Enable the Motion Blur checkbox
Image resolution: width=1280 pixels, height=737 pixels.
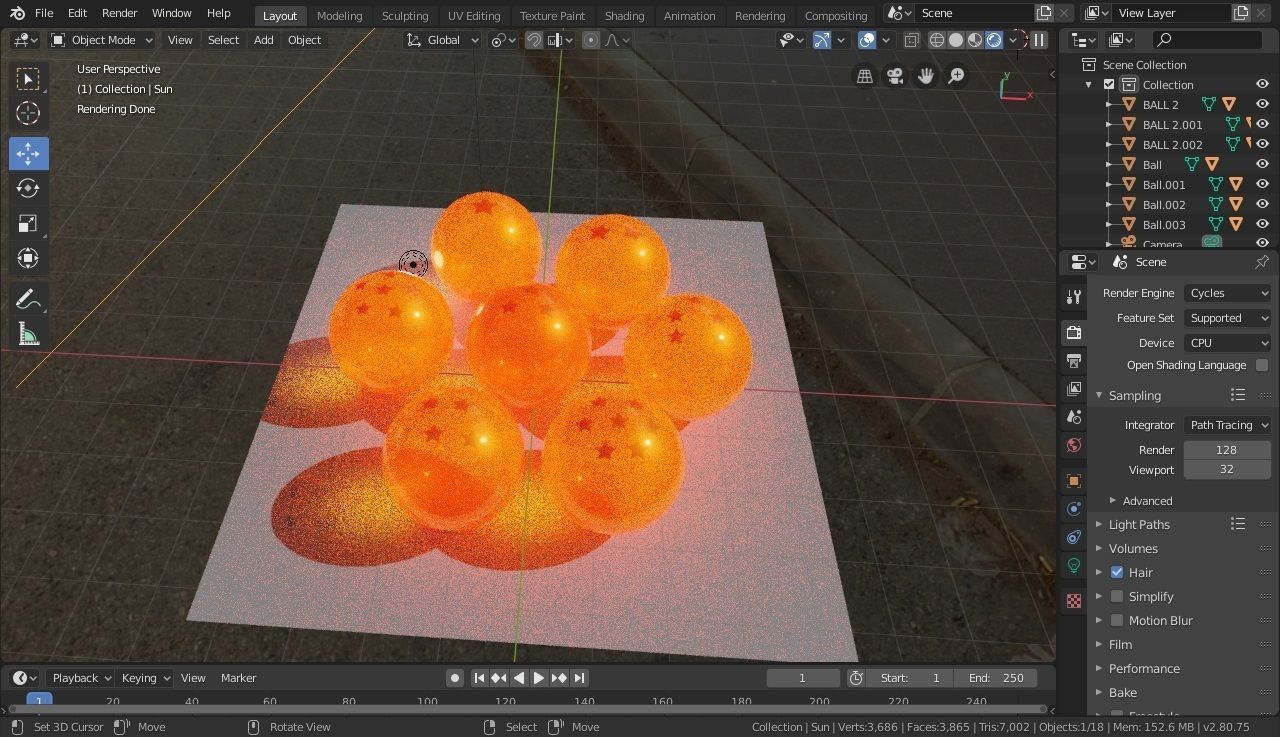pos(1117,620)
